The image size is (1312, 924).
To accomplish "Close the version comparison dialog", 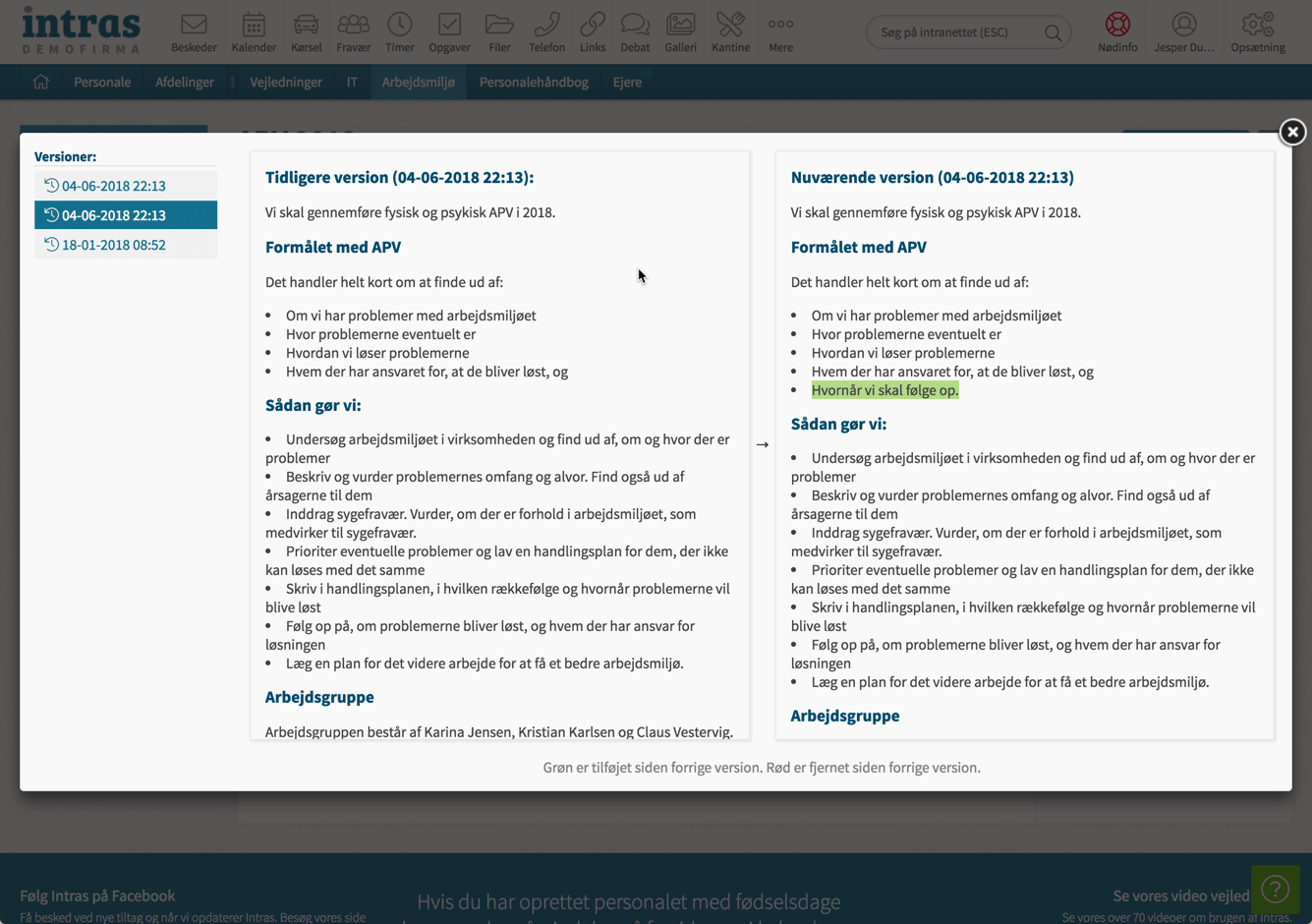I will pos(1291,132).
